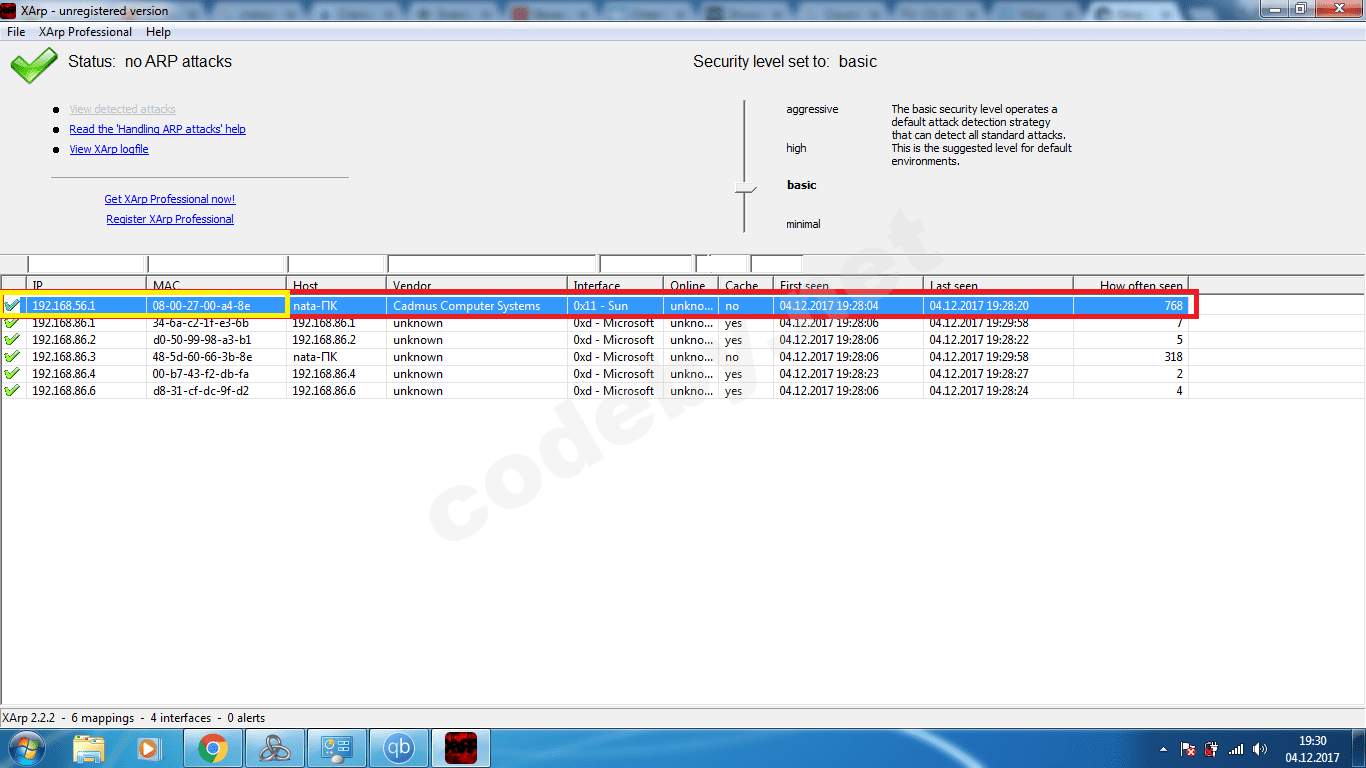
Task: Sort the table by IP column header
Action: pos(87,285)
